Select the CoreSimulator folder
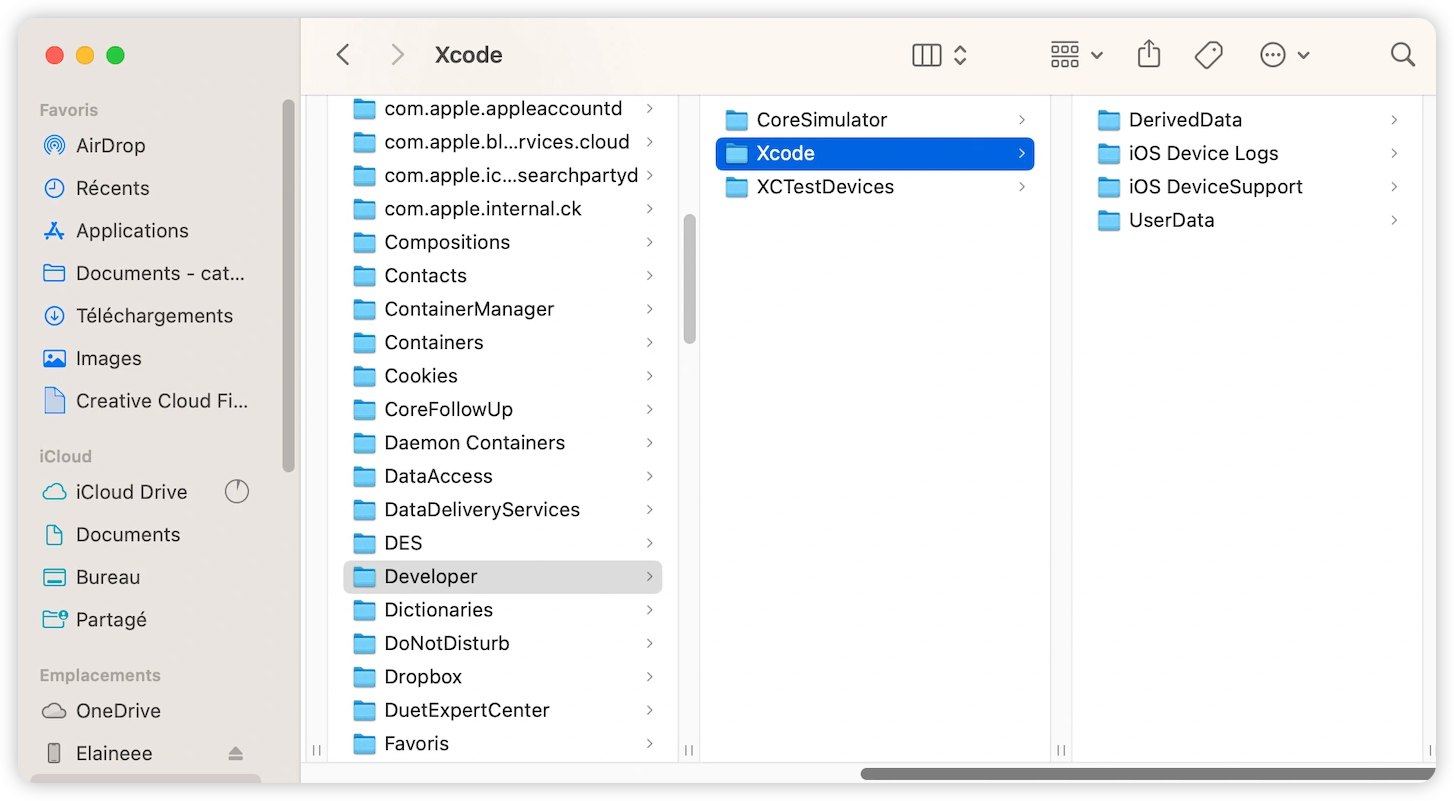Screen dimensions: 1454x801 (875, 120)
